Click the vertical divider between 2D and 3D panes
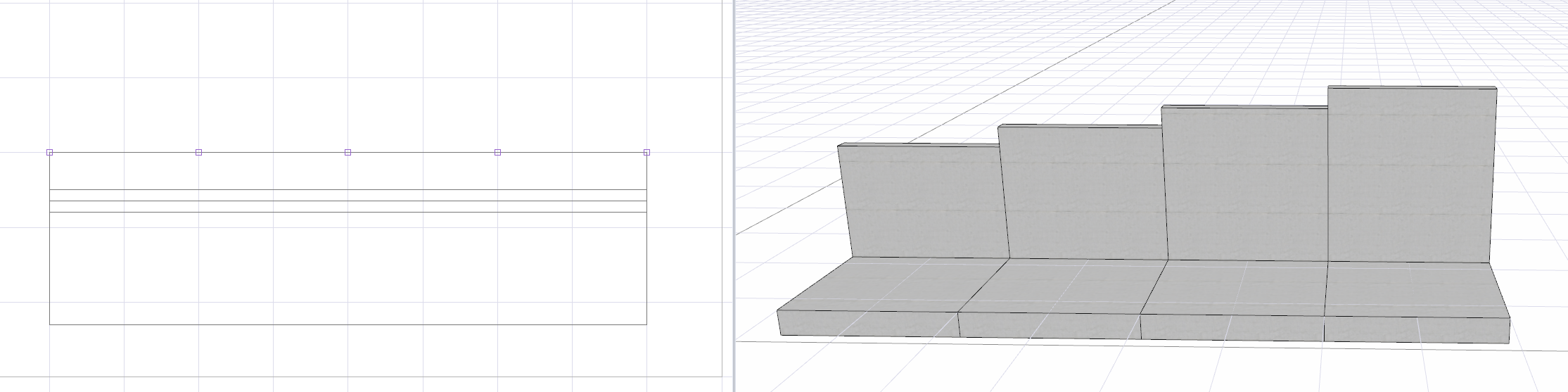The image size is (1568, 392). pos(734,196)
